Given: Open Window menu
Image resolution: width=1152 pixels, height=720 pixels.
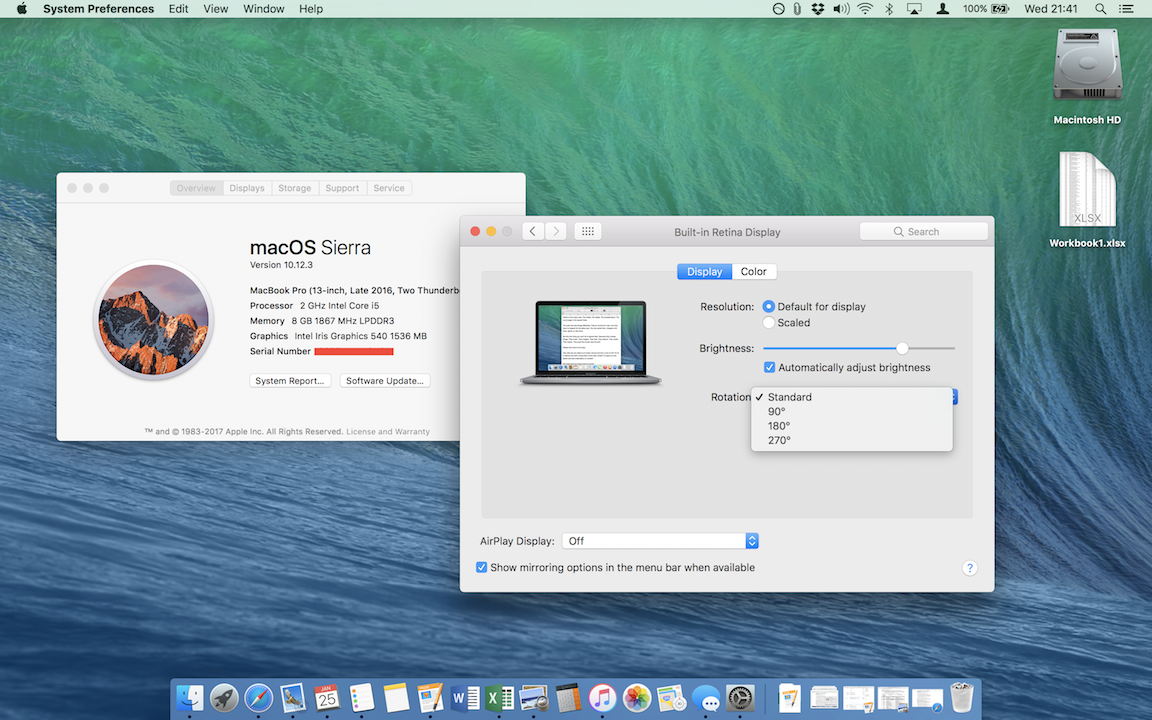Looking at the screenshot, I should [264, 9].
